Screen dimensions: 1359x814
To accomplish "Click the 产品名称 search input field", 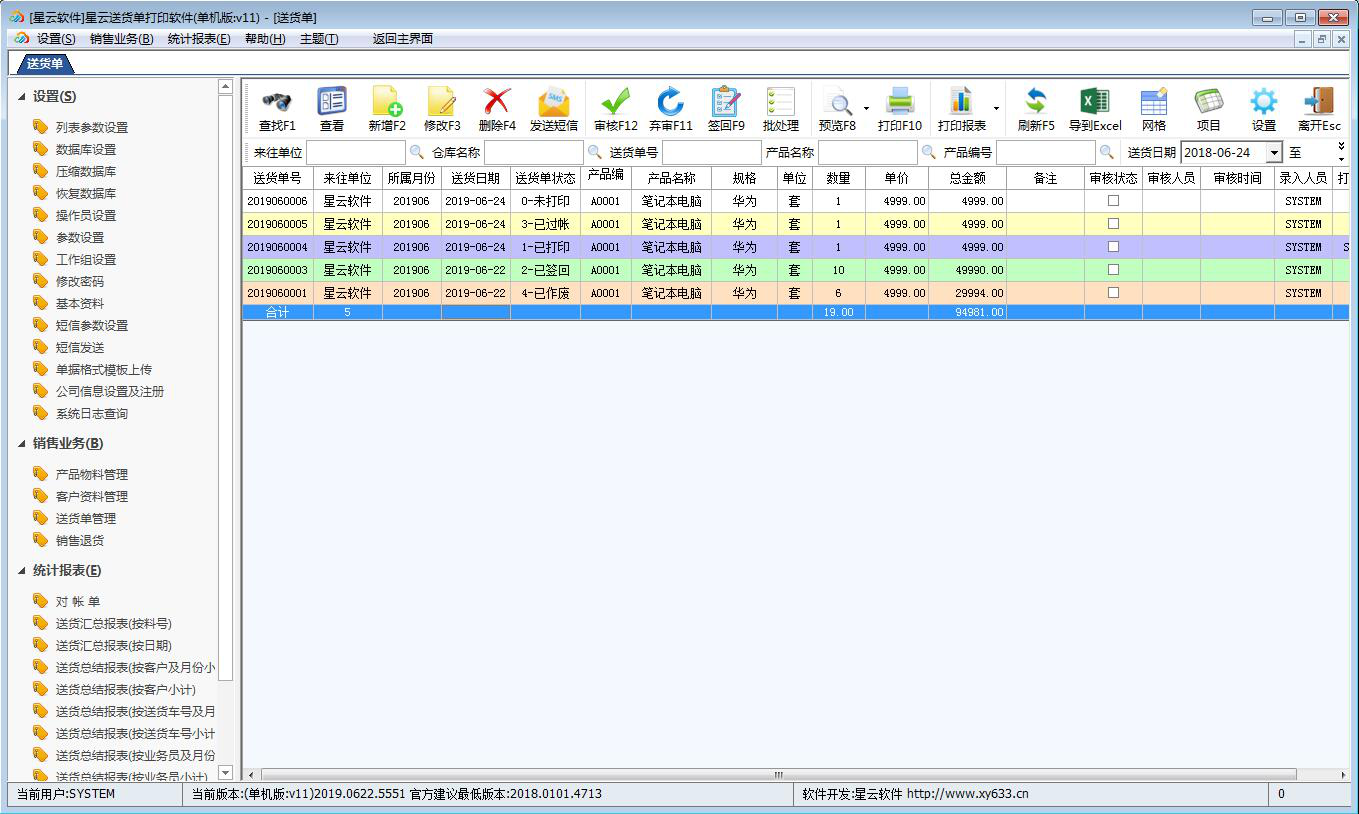I will click(866, 153).
